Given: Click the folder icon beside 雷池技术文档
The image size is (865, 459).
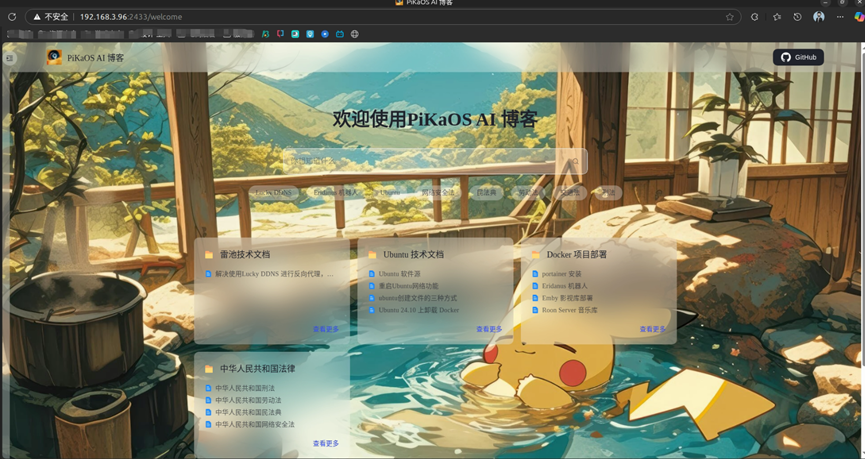Looking at the screenshot, I should (x=209, y=255).
